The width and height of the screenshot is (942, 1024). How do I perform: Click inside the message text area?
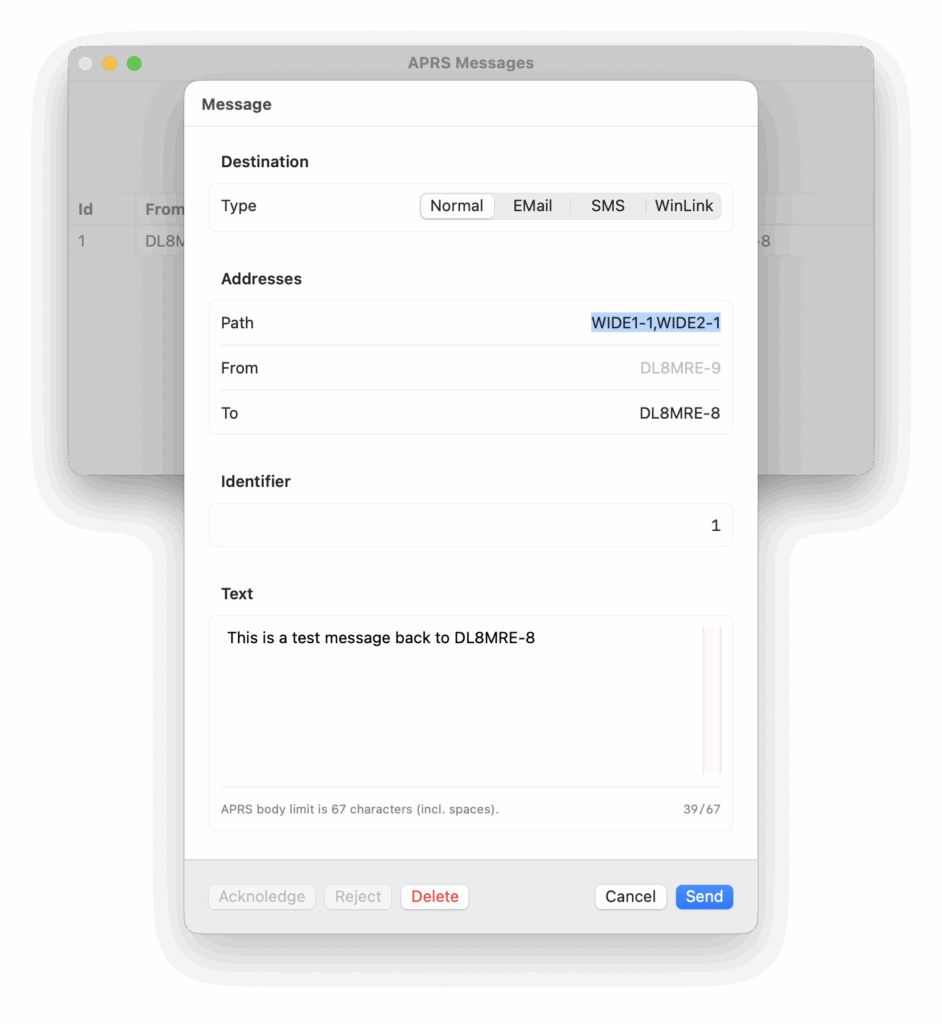coord(461,700)
